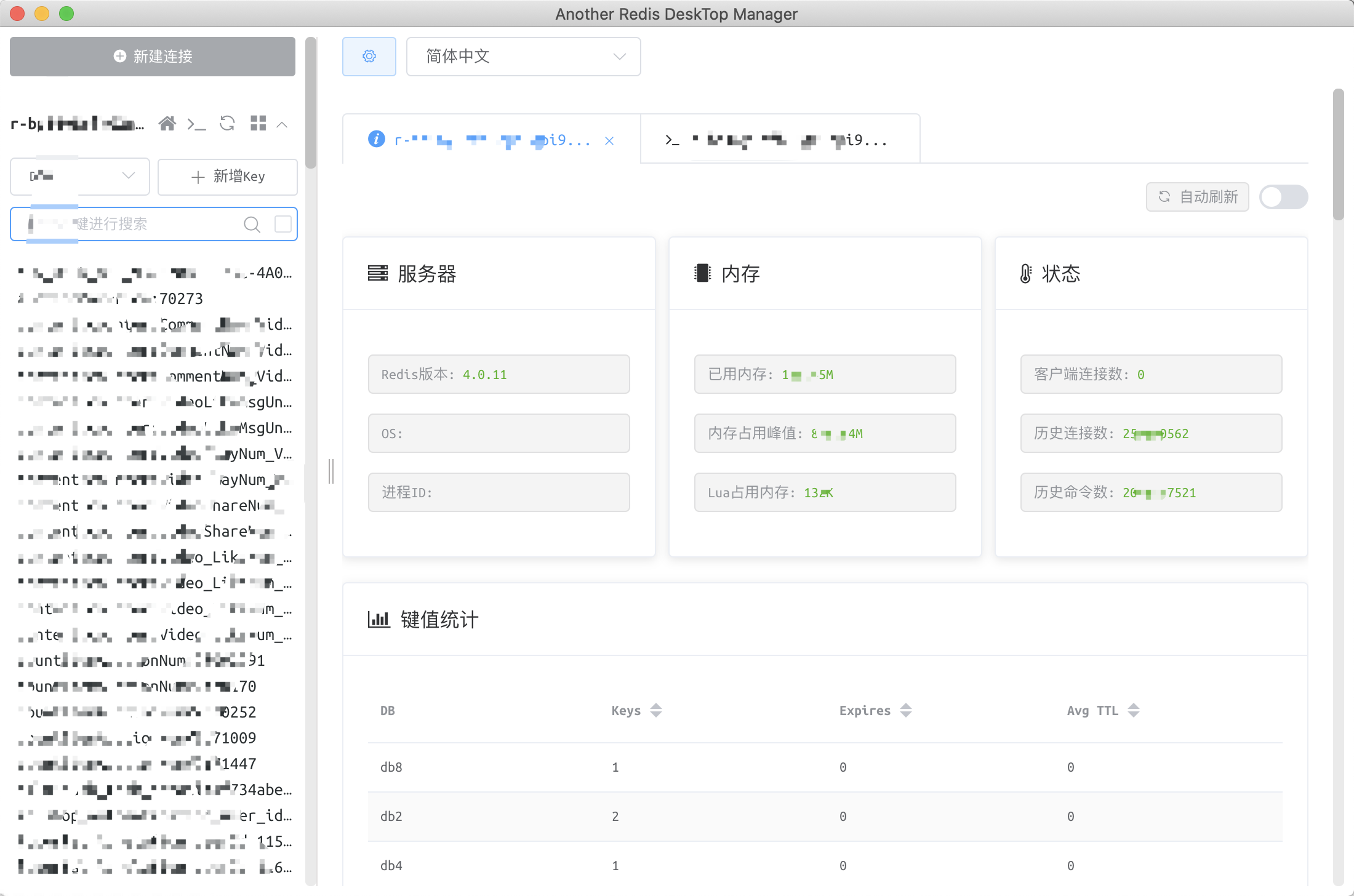Collapse the connection with the chevron up
Screen dimensions: 1354x896
(x=282, y=125)
